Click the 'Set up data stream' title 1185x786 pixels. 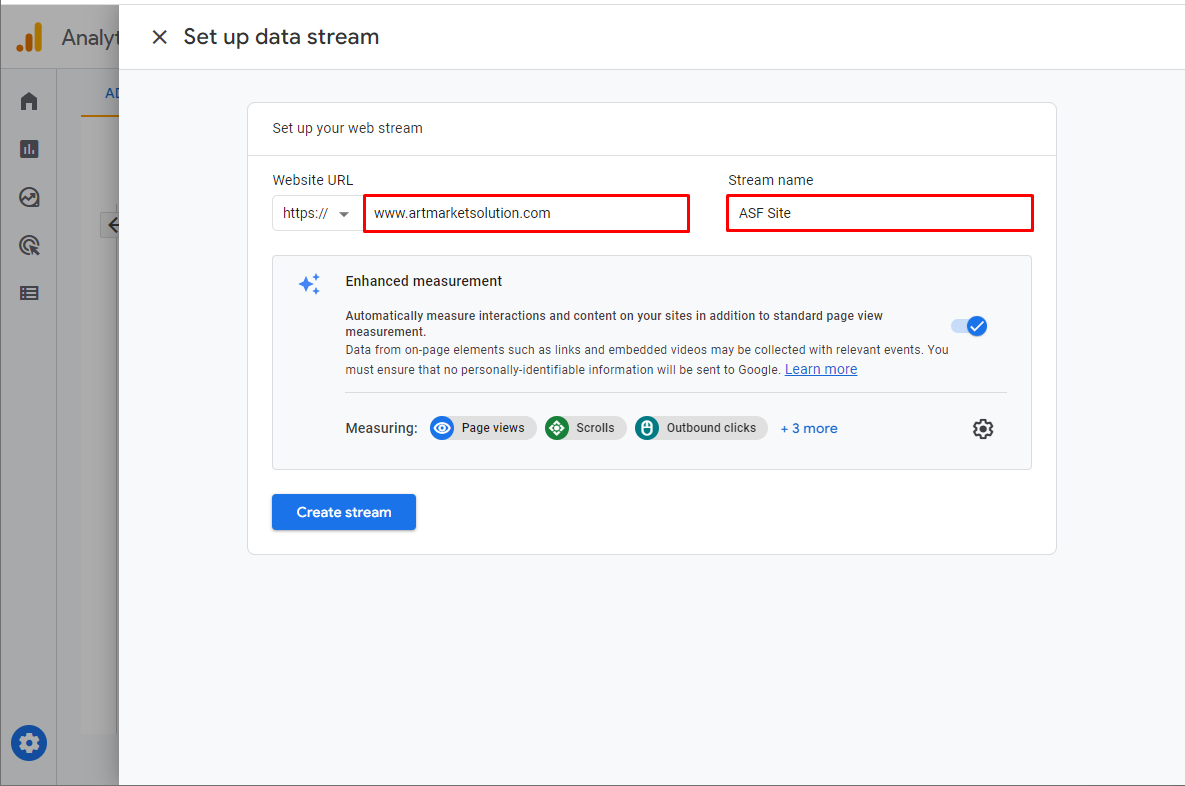point(281,37)
